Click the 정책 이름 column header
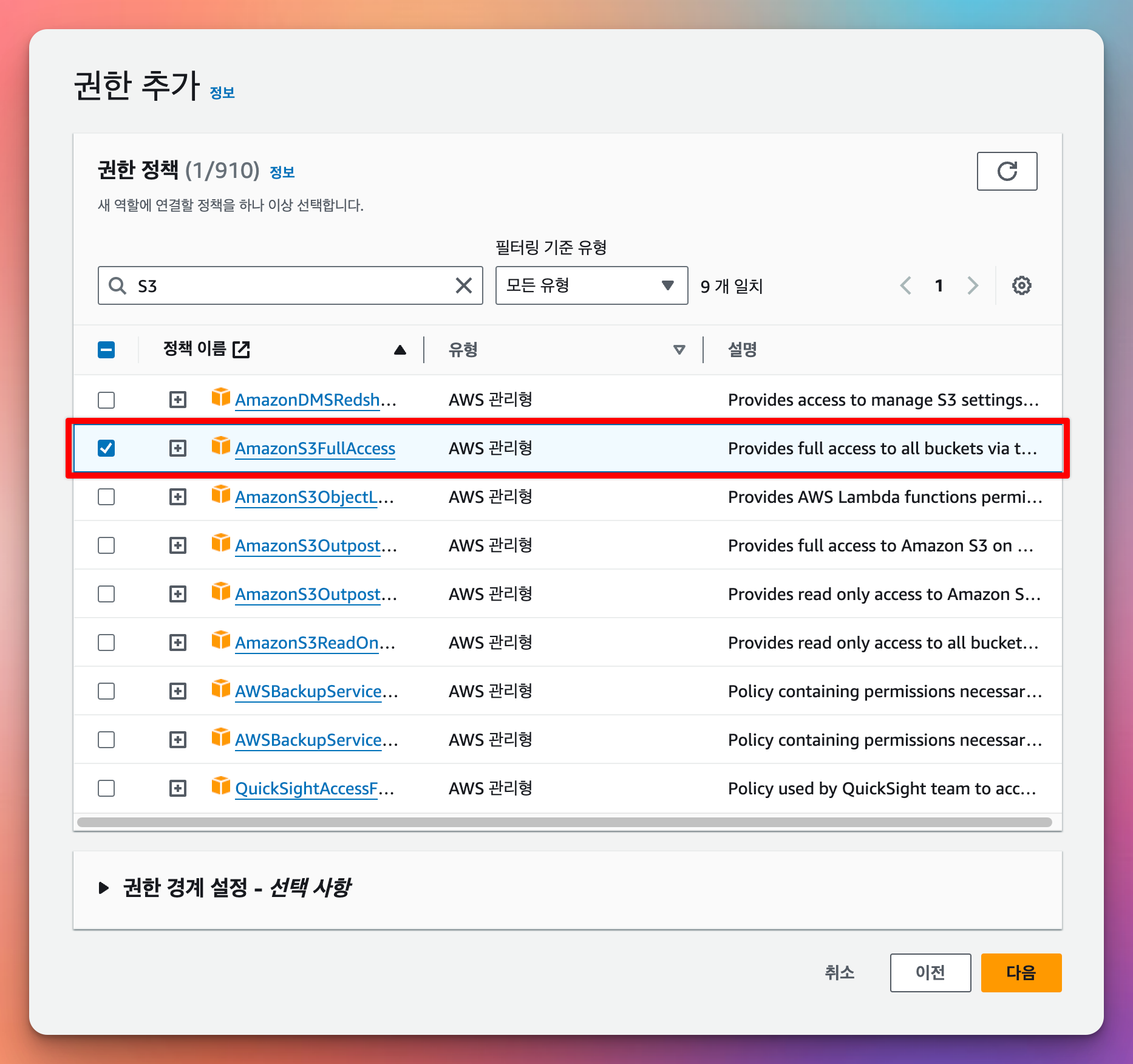The image size is (1133, 1064). [194, 349]
